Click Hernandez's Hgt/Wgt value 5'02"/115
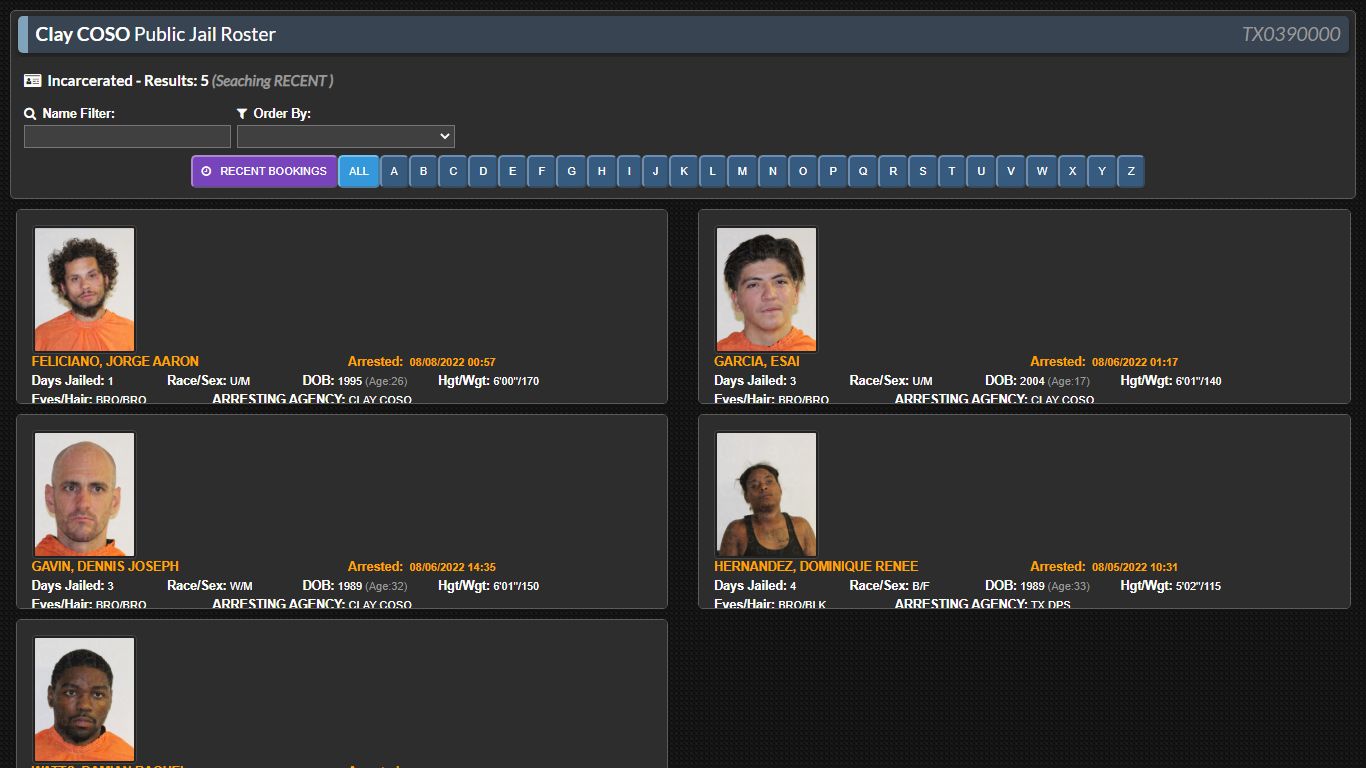Screen dimensions: 1366x768 (x=1198, y=586)
